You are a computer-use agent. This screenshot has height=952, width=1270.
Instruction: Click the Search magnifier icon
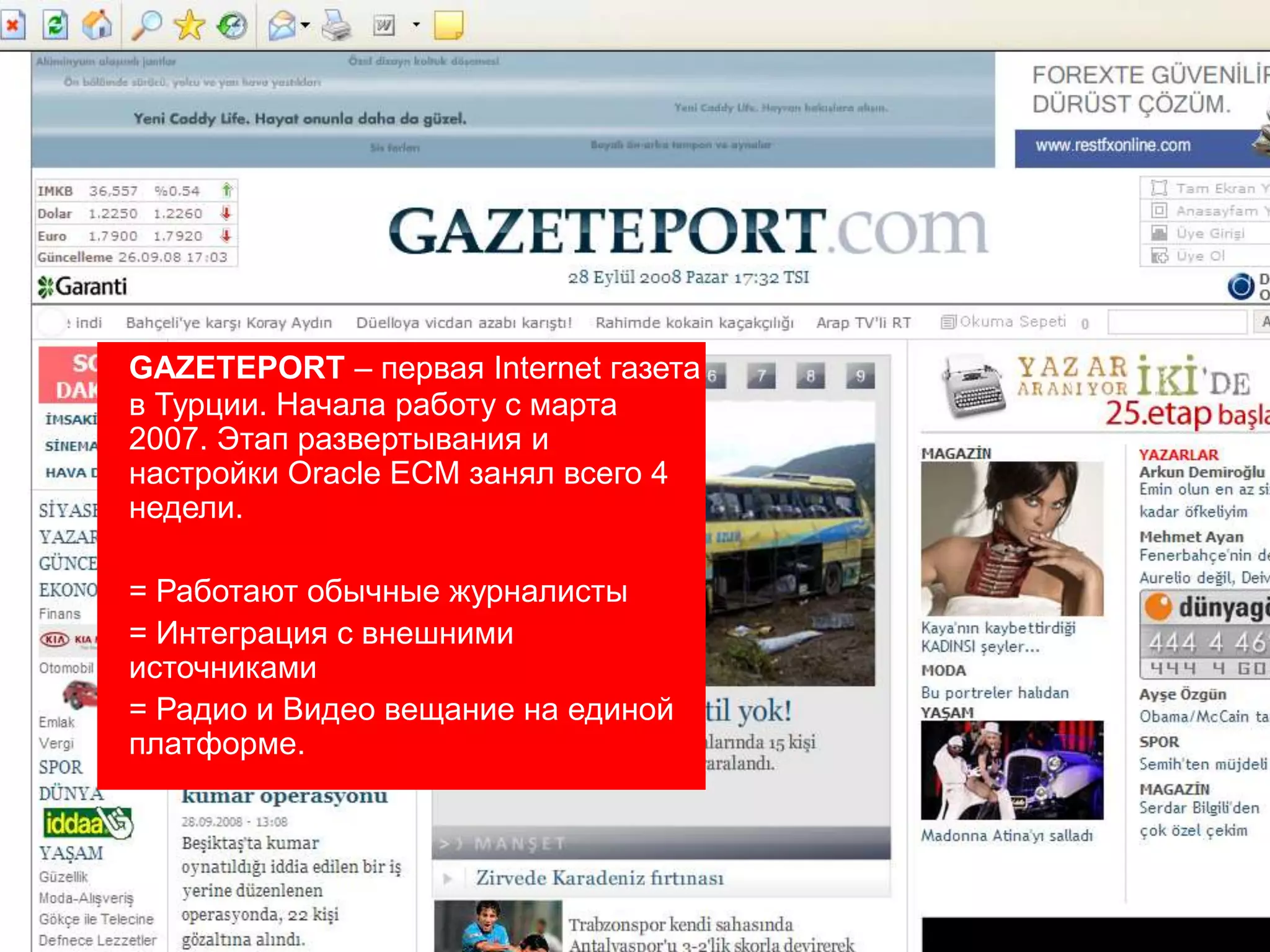coord(147,25)
